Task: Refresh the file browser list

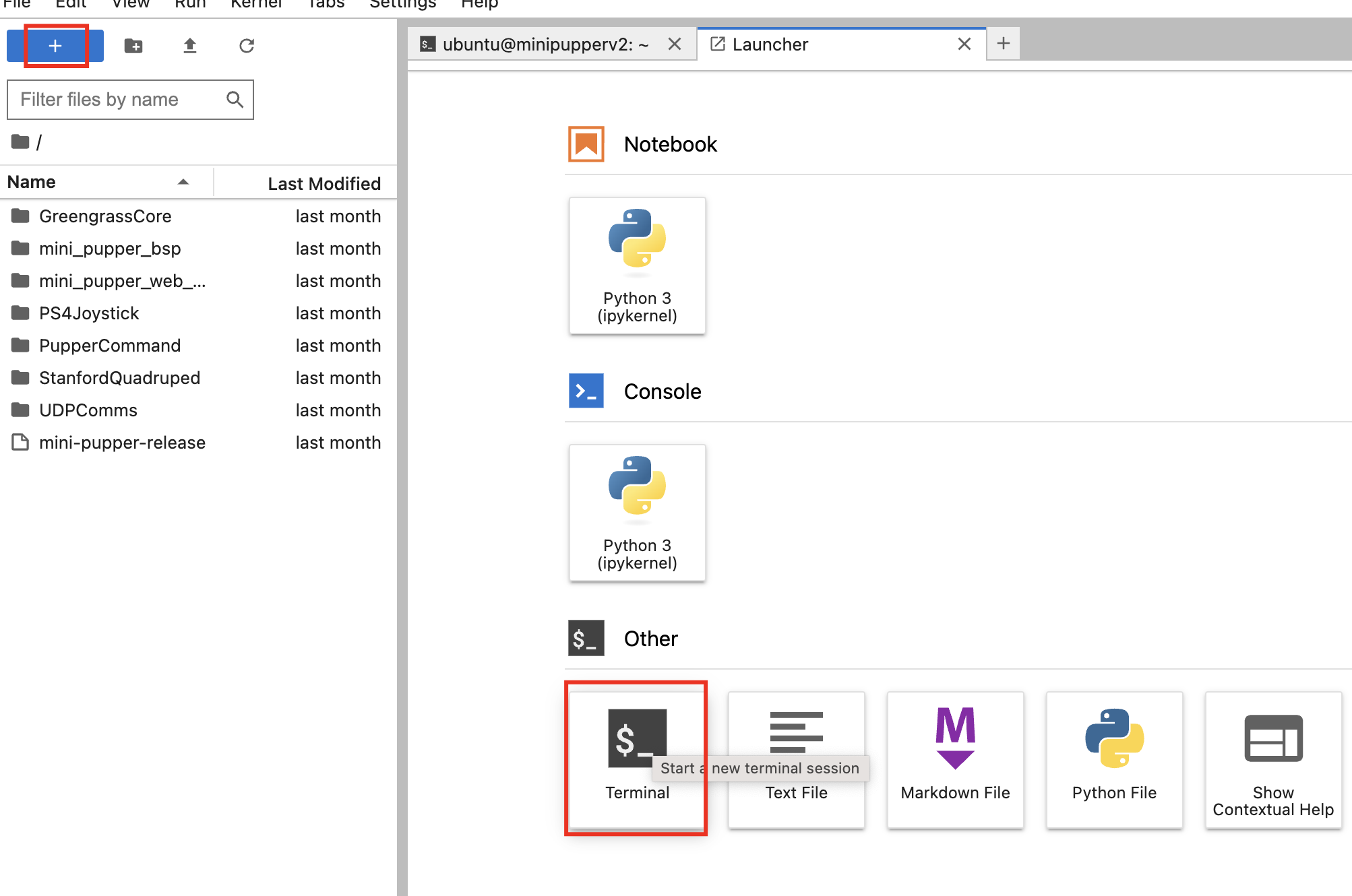Action: [247, 46]
